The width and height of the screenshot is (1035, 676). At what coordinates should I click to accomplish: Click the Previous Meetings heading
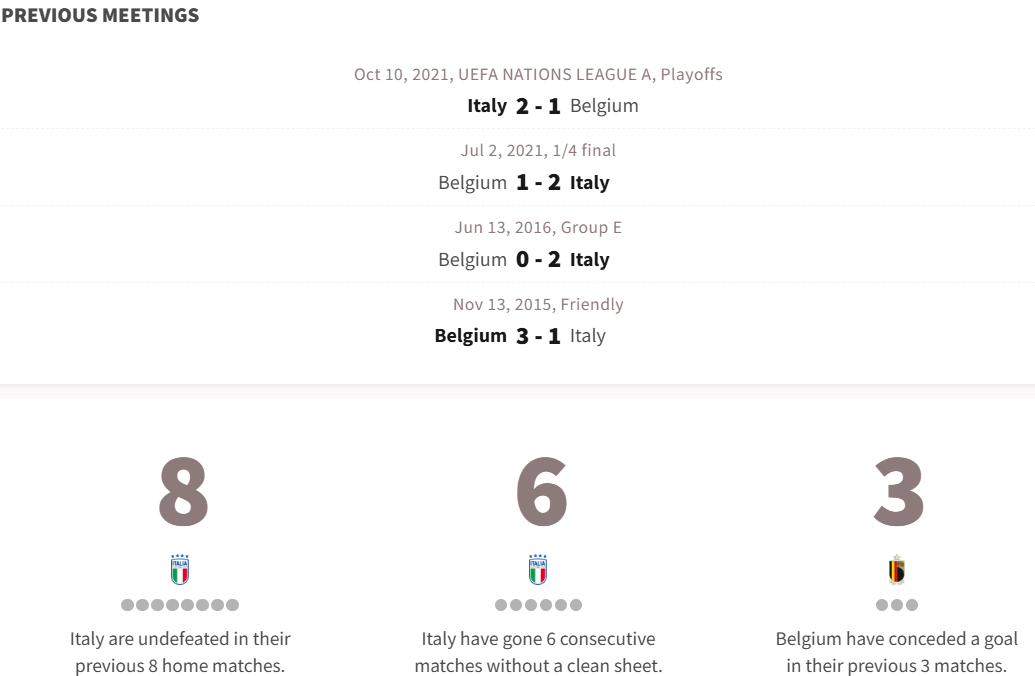click(x=100, y=16)
